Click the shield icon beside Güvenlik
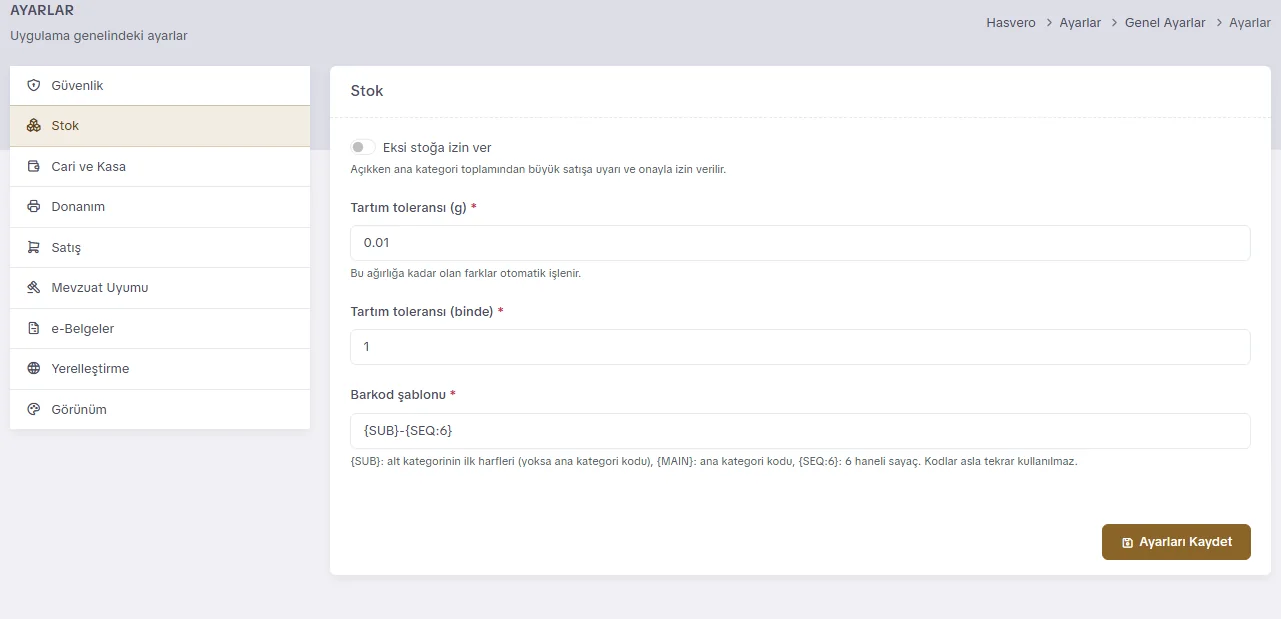The height and width of the screenshot is (619, 1281). [x=33, y=86]
